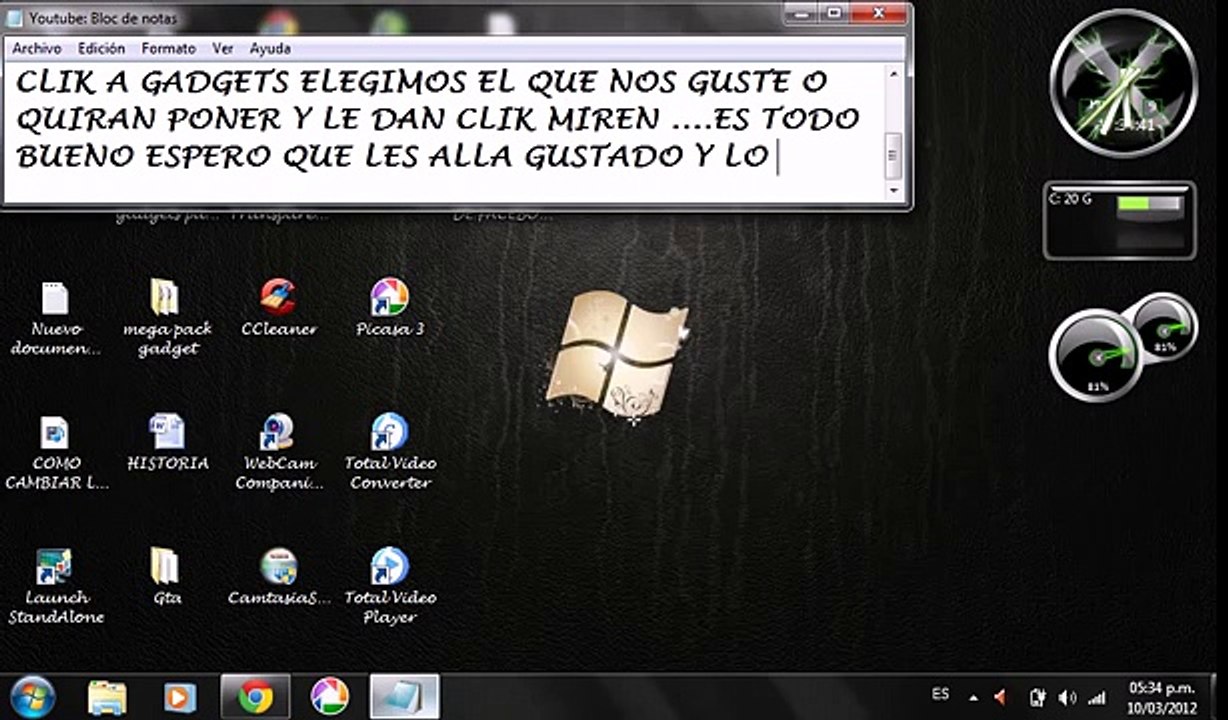1228x720 pixels.
Task: Select the Nuevo documento desktop icon
Action: tap(55, 319)
